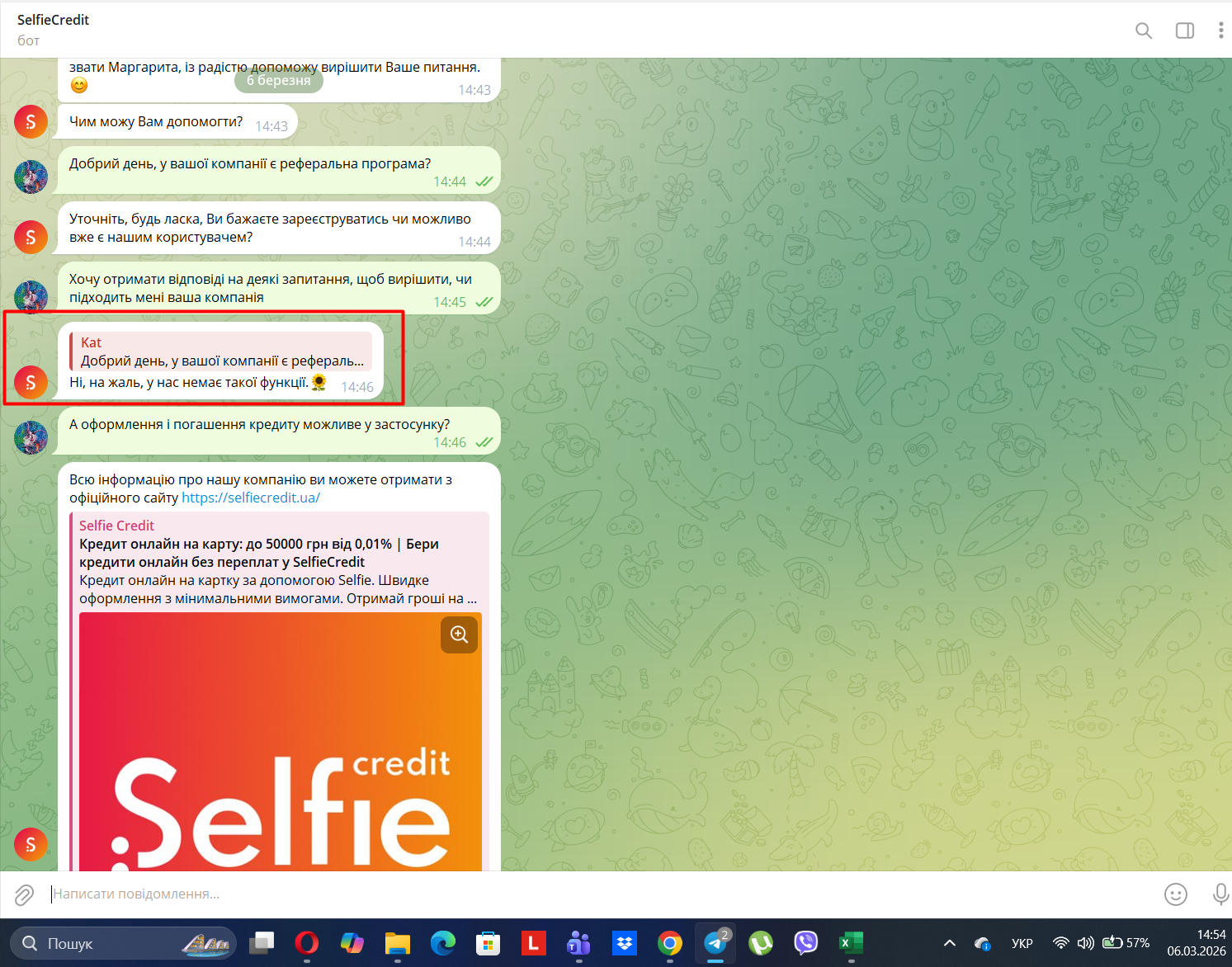Open Task View on the taskbar

point(262,942)
